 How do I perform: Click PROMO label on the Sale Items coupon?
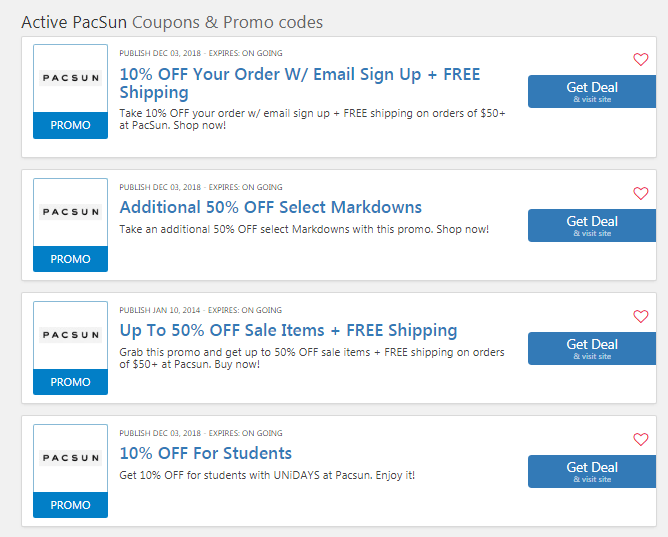(70, 382)
